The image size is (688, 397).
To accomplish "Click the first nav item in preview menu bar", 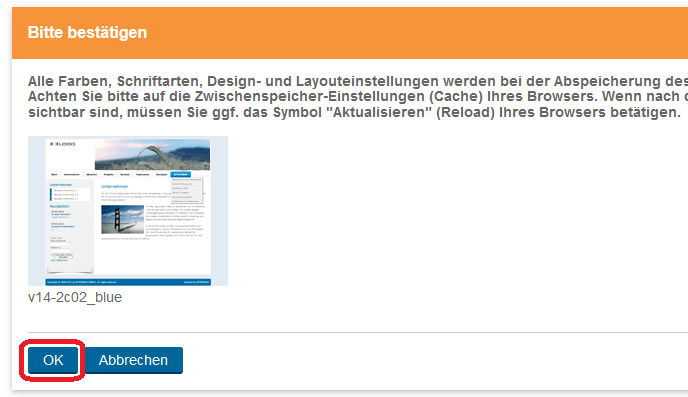I will pos(54,175).
